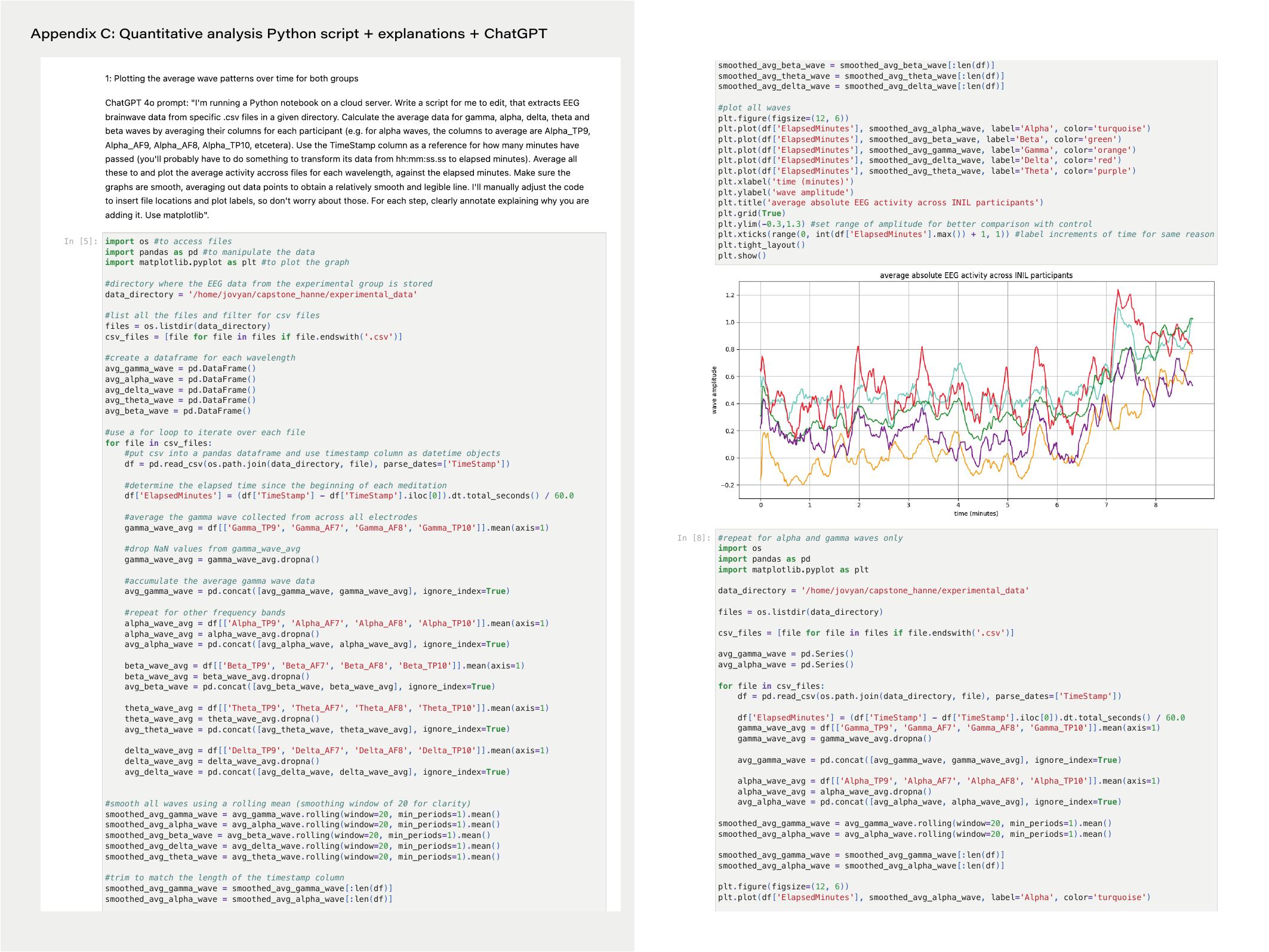This screenshot has width=1269, height=952.
Task: Click comment "#smooth all waves using a rolling mean"
Action: pyautogui.click(x=288, y=803)
